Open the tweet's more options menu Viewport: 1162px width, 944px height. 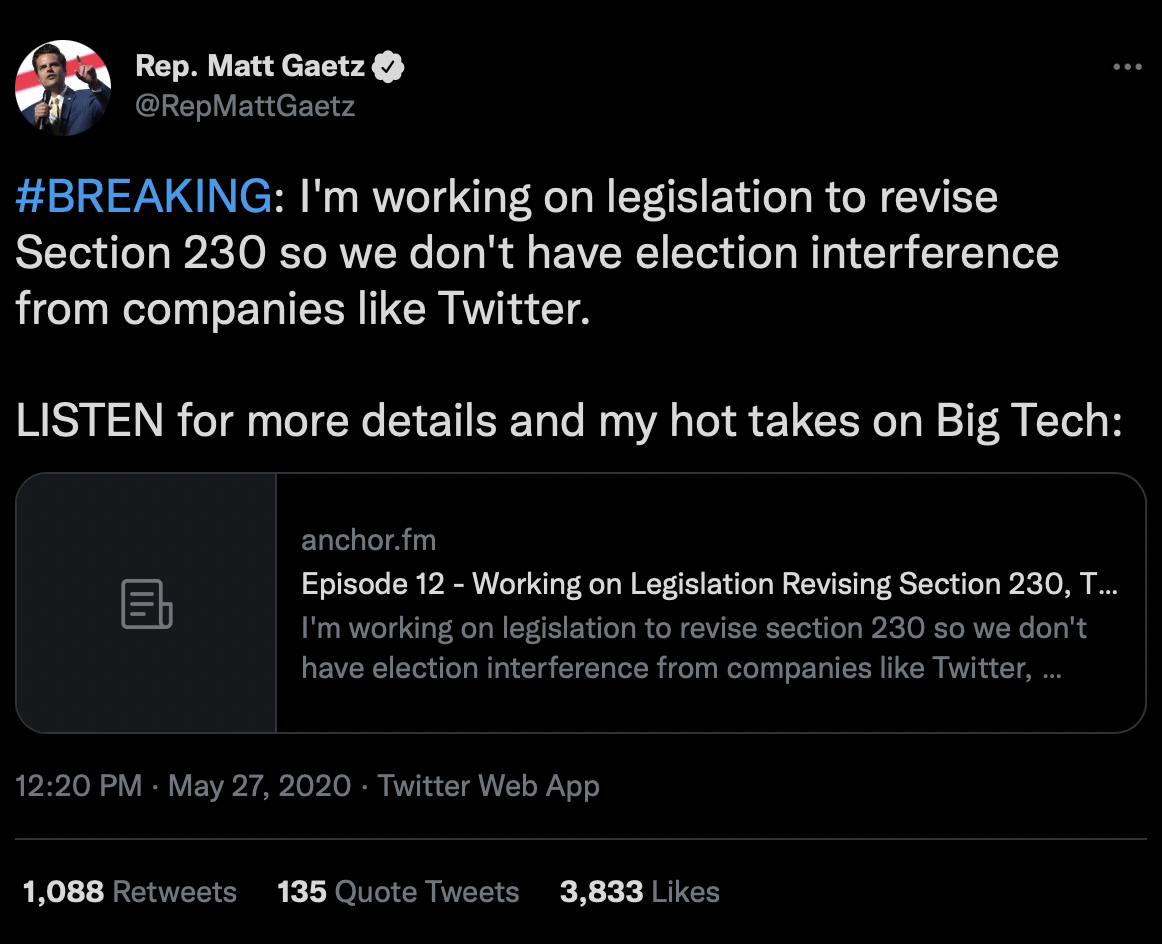pos(1126,68)
